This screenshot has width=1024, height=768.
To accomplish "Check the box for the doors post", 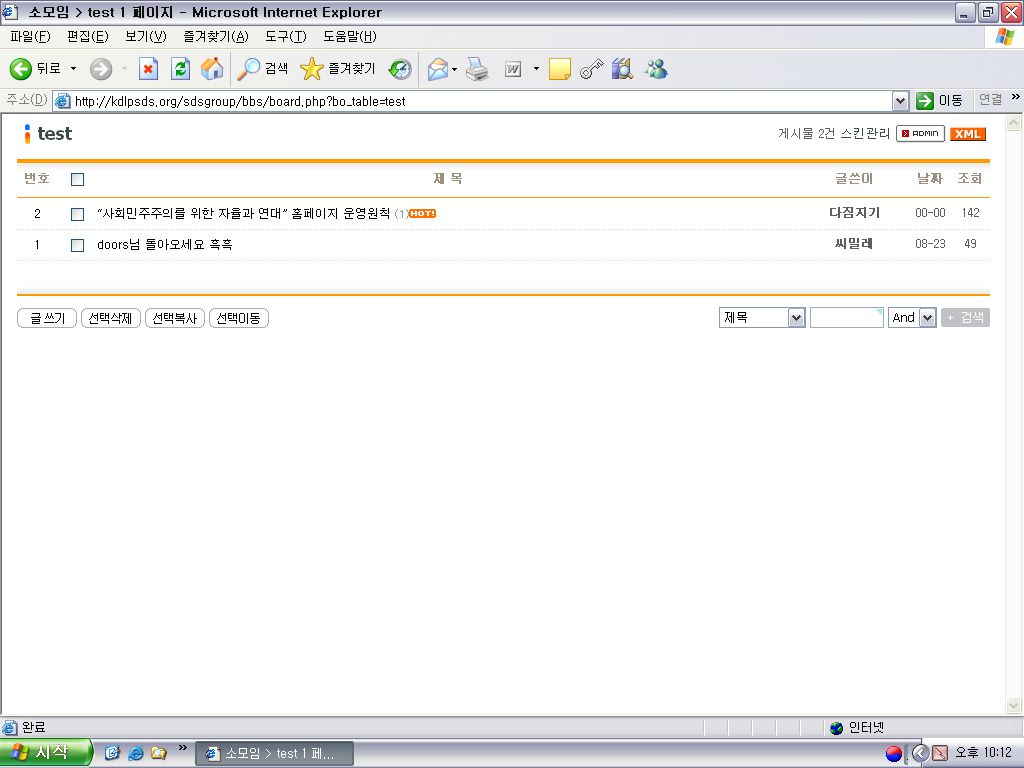I will point(78,245).
